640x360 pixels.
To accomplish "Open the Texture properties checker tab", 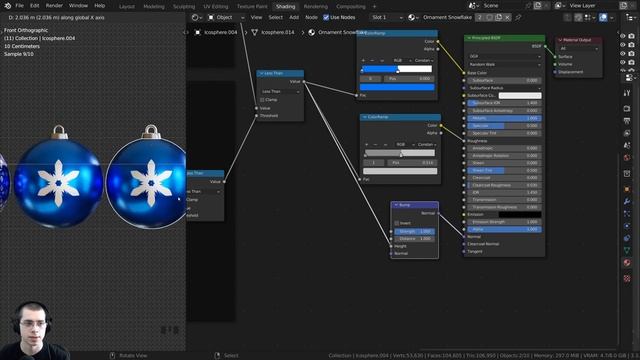I will (x=627, y=278).
